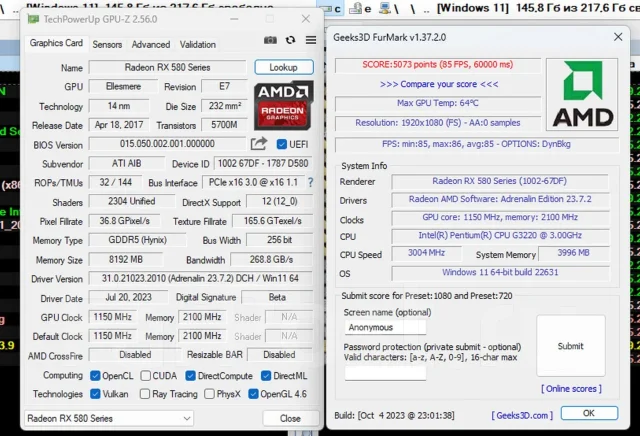Open the Radeon RX 580 Series GPU dropdown
This screenshot has height=436, width=640.
pos(109,418)
